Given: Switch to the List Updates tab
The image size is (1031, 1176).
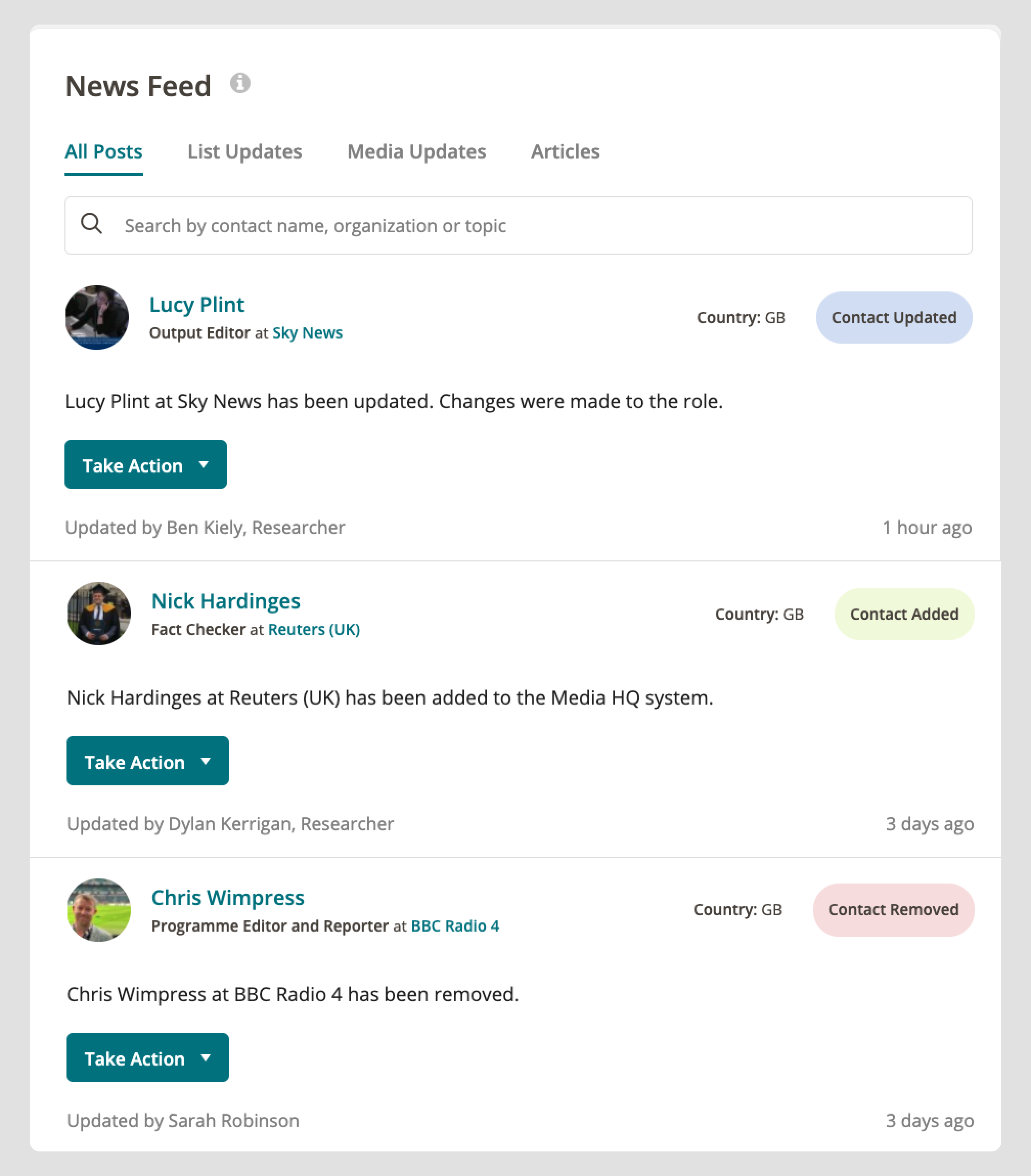Looking at the screenshot, I should click(x=244, y=151).
